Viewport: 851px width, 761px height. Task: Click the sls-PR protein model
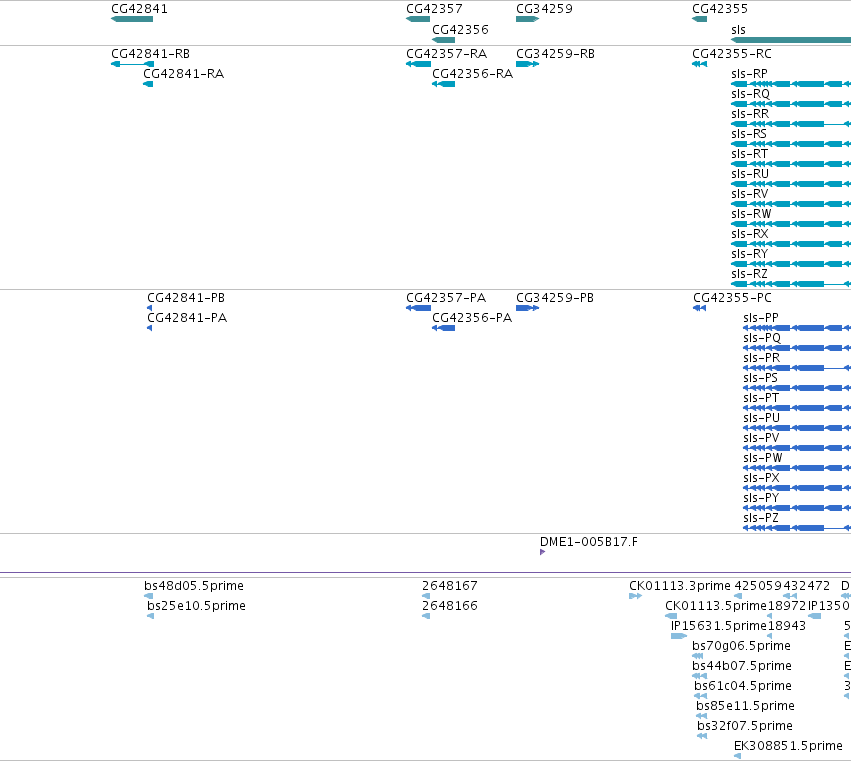797,369
